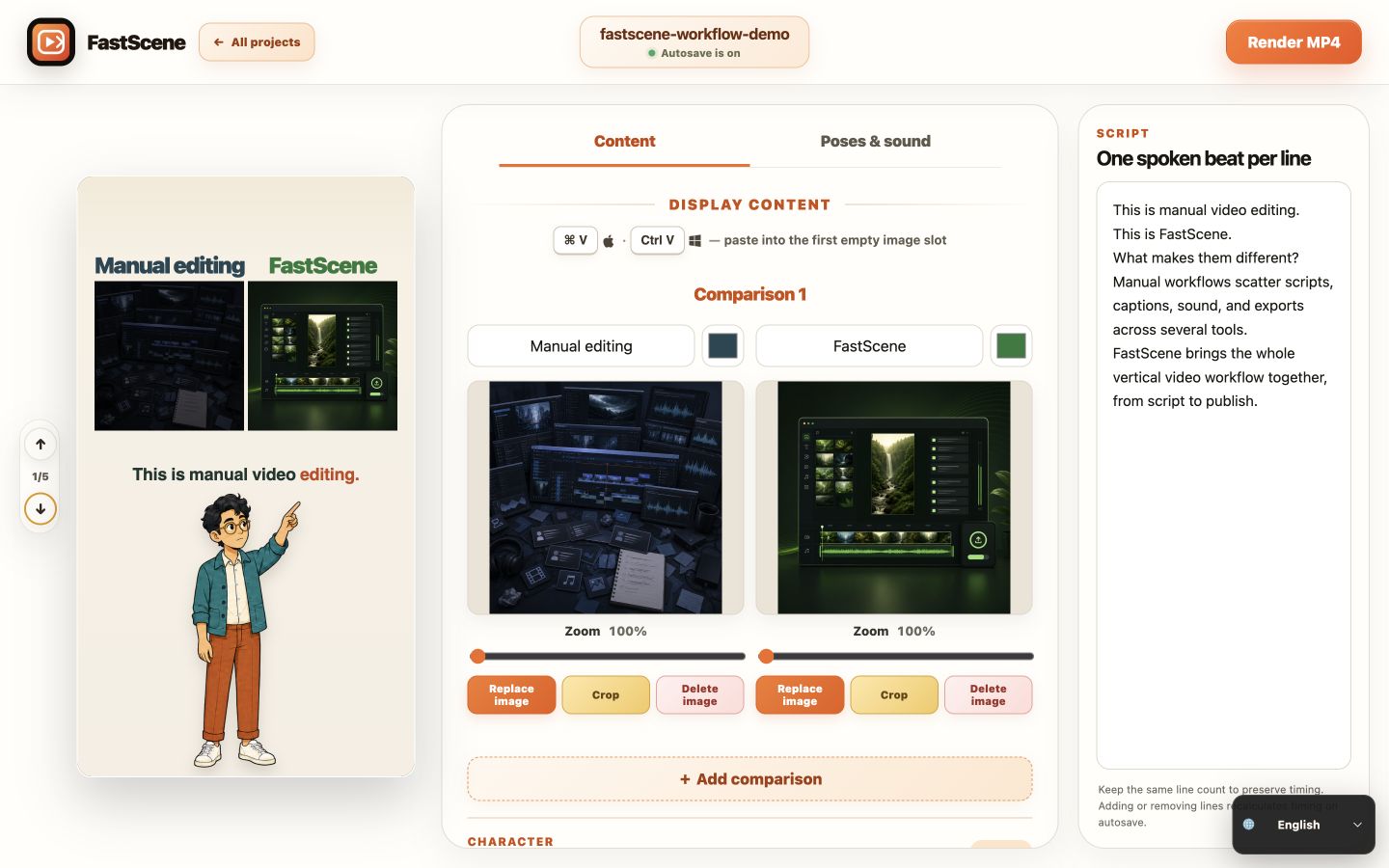Click the Apple paste shortcut icon
The width and height of the screenshot is (1389, 868).
pos(609,241)
